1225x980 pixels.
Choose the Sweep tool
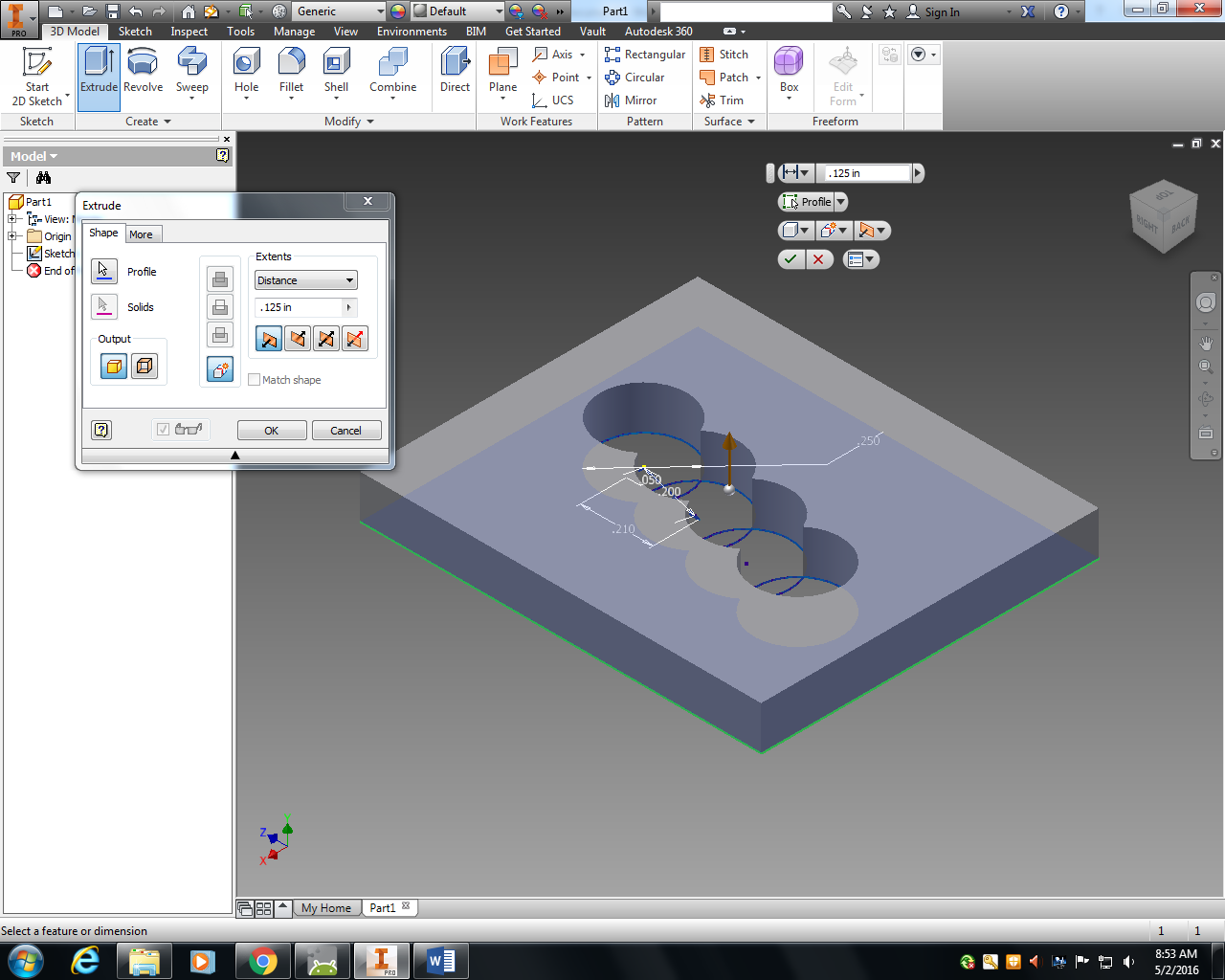(191, 73)
